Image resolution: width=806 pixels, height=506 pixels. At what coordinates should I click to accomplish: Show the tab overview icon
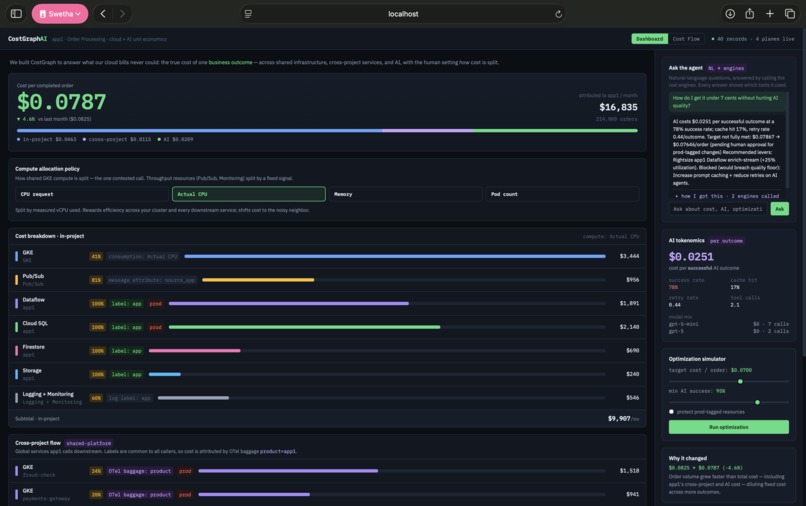(790, 14)
